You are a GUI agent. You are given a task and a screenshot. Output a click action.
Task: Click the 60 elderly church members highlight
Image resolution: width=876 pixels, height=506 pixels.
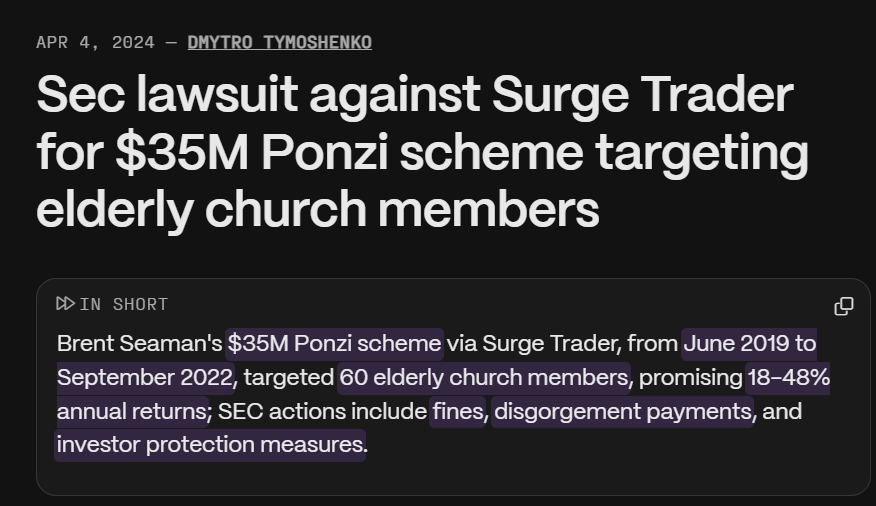click(x=484, y=378)
